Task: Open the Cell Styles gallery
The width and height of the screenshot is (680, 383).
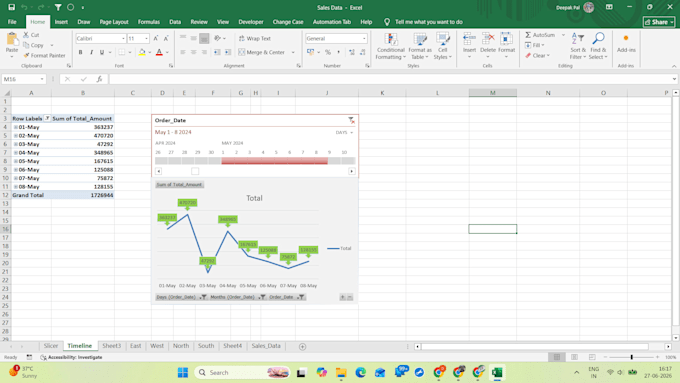Action: [x=442, y=46]
